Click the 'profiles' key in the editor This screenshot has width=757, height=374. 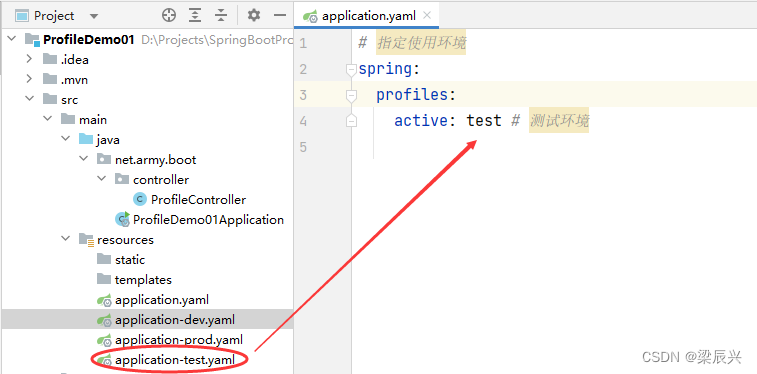pyautogui.click(x=412, y=95)
